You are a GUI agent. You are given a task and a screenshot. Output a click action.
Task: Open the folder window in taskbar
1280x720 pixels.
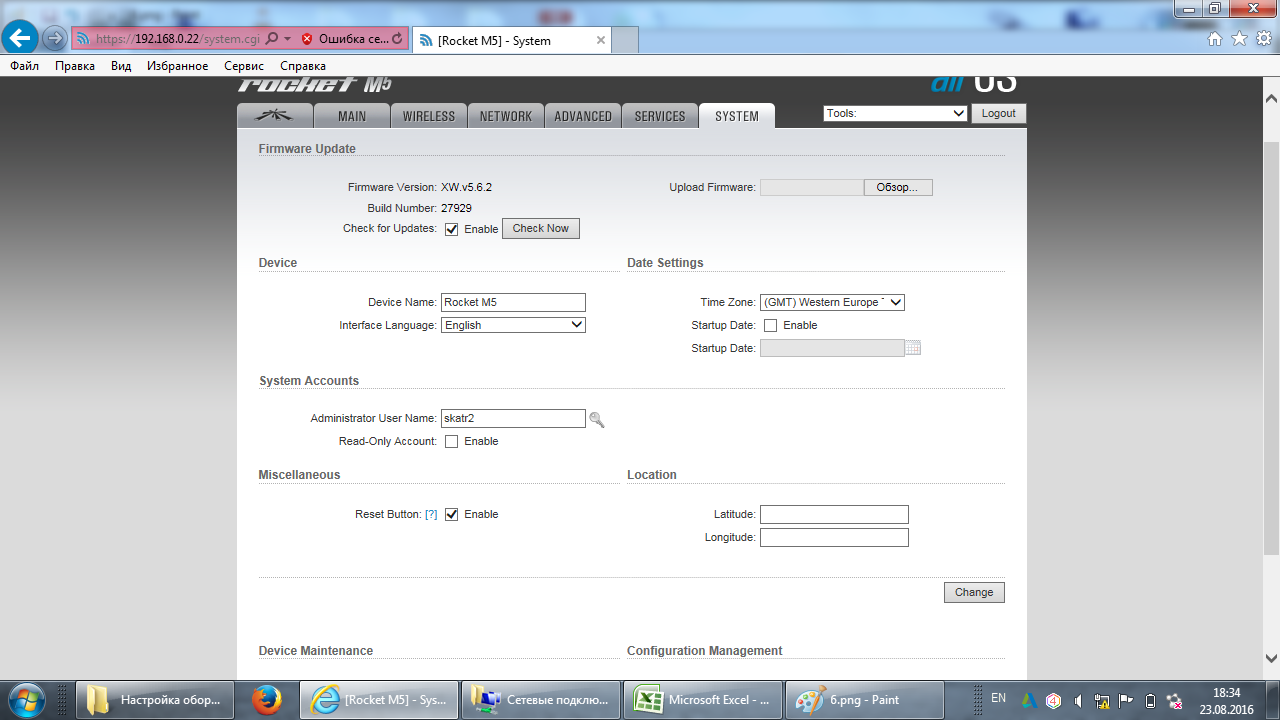point(155,700)
